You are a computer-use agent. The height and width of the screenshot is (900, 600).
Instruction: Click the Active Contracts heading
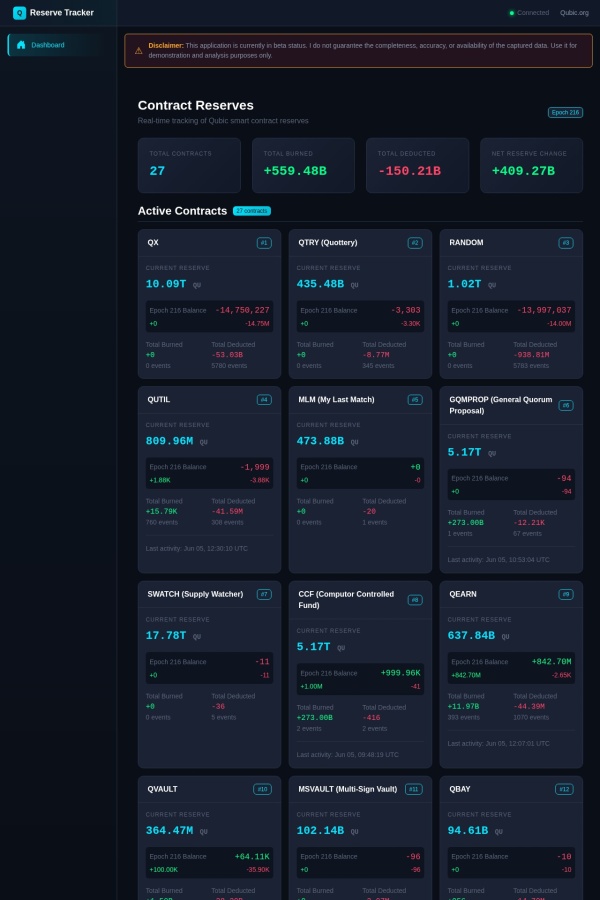182,211
